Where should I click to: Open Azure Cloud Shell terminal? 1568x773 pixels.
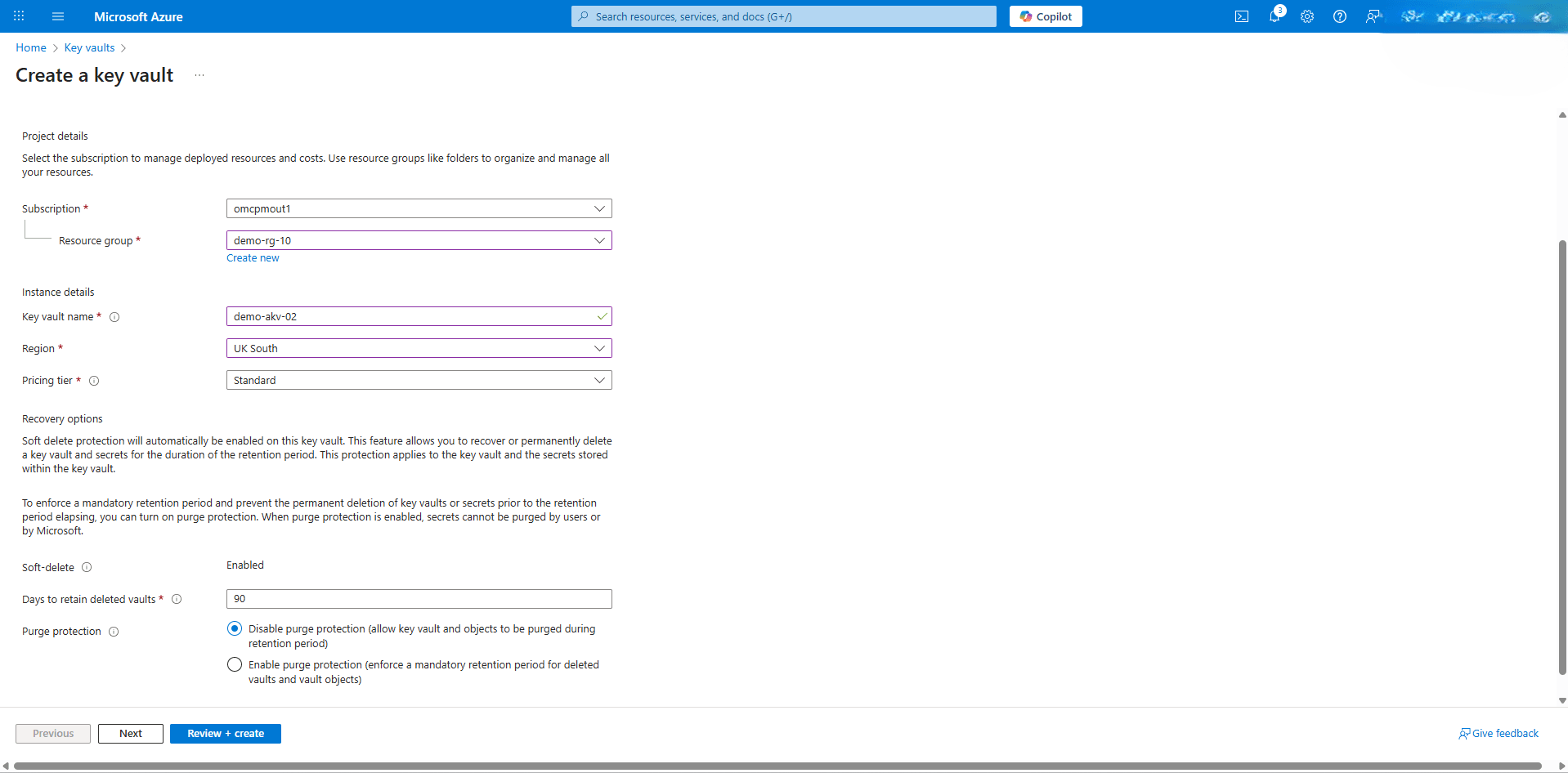tap(1241, 16)
